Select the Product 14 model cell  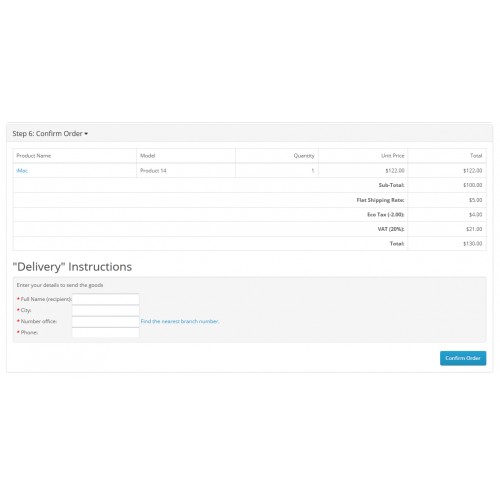point(153,171)
